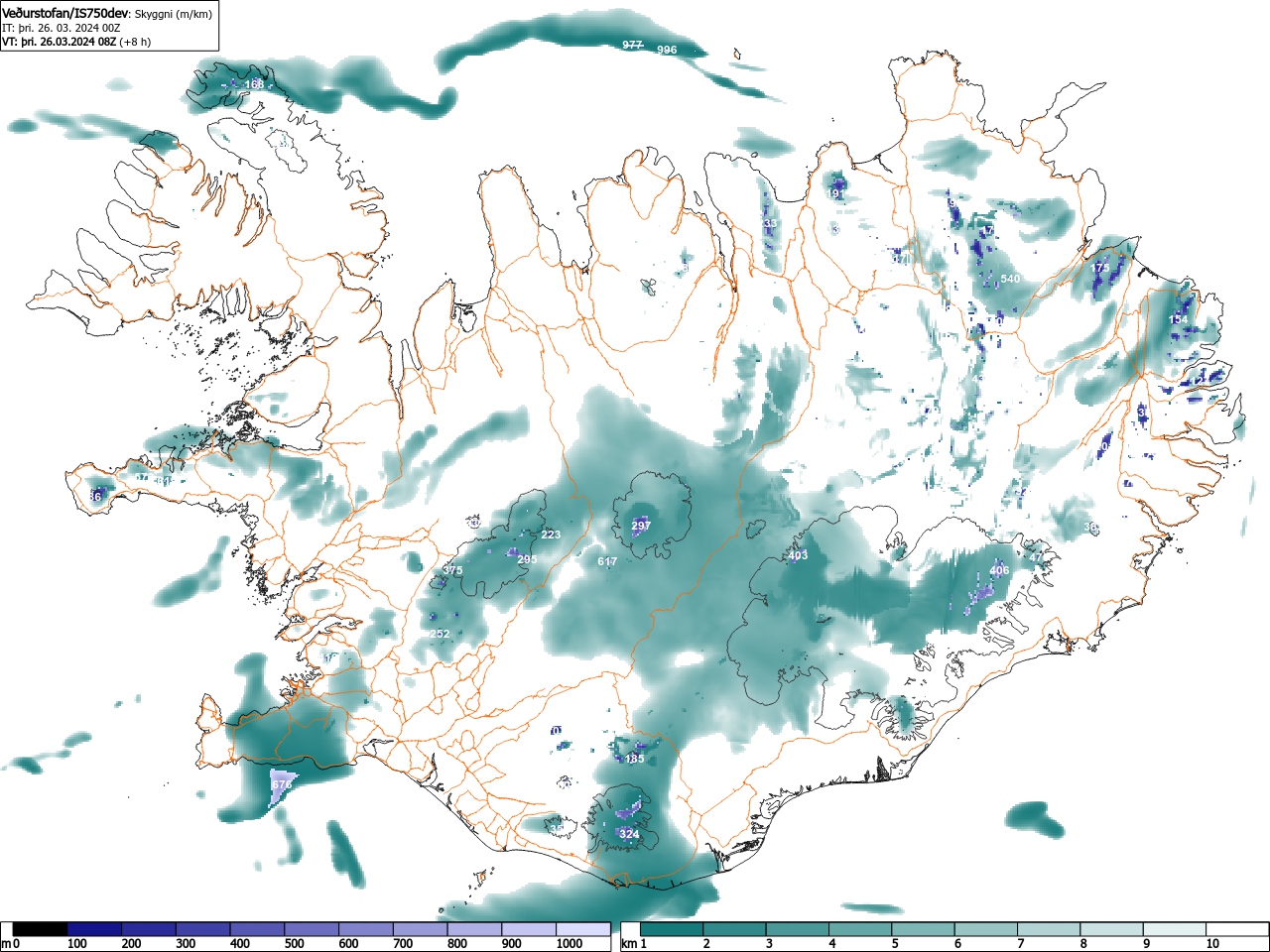Click the valid time 'VT: þri. 26.03.2024 08Z (+8 h)'
The width and height of the screenshot is (1270, 952).
[x=76, y=42]
